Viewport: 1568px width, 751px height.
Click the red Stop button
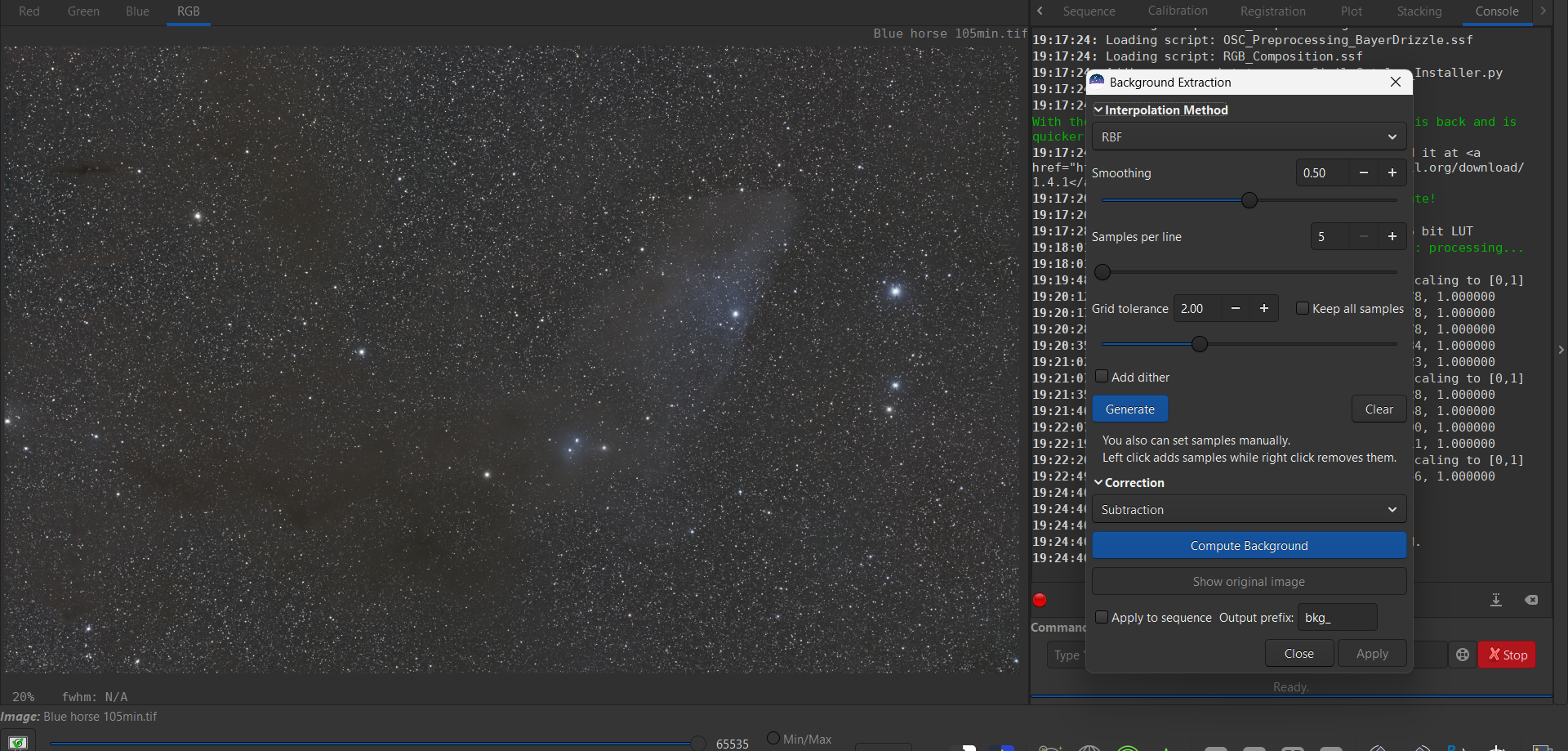tap(1508, 655)
